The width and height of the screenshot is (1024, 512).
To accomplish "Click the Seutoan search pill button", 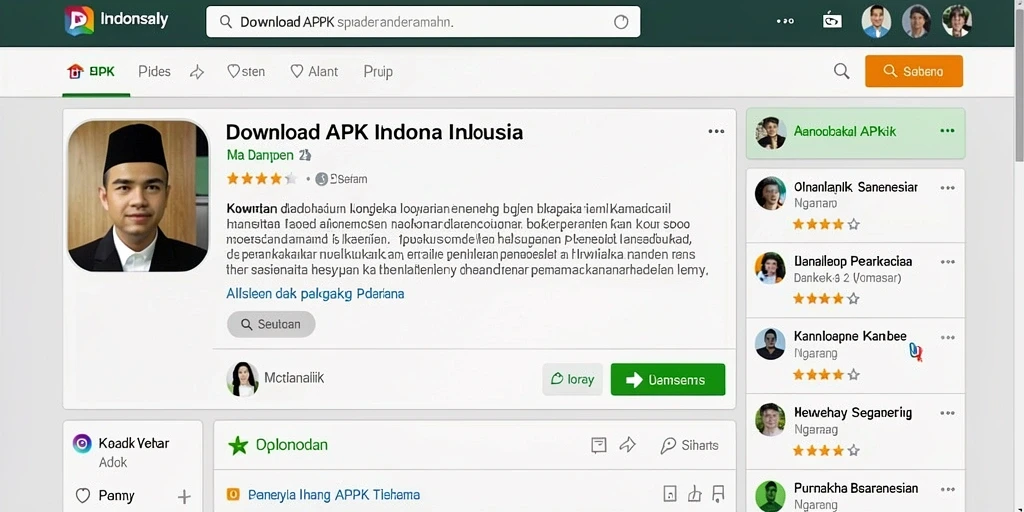I will pyautogui.click(x=271, y=325).
